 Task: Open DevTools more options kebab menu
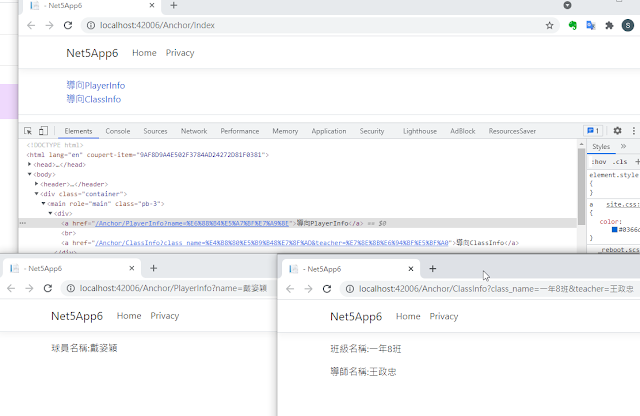click(633, 131)
